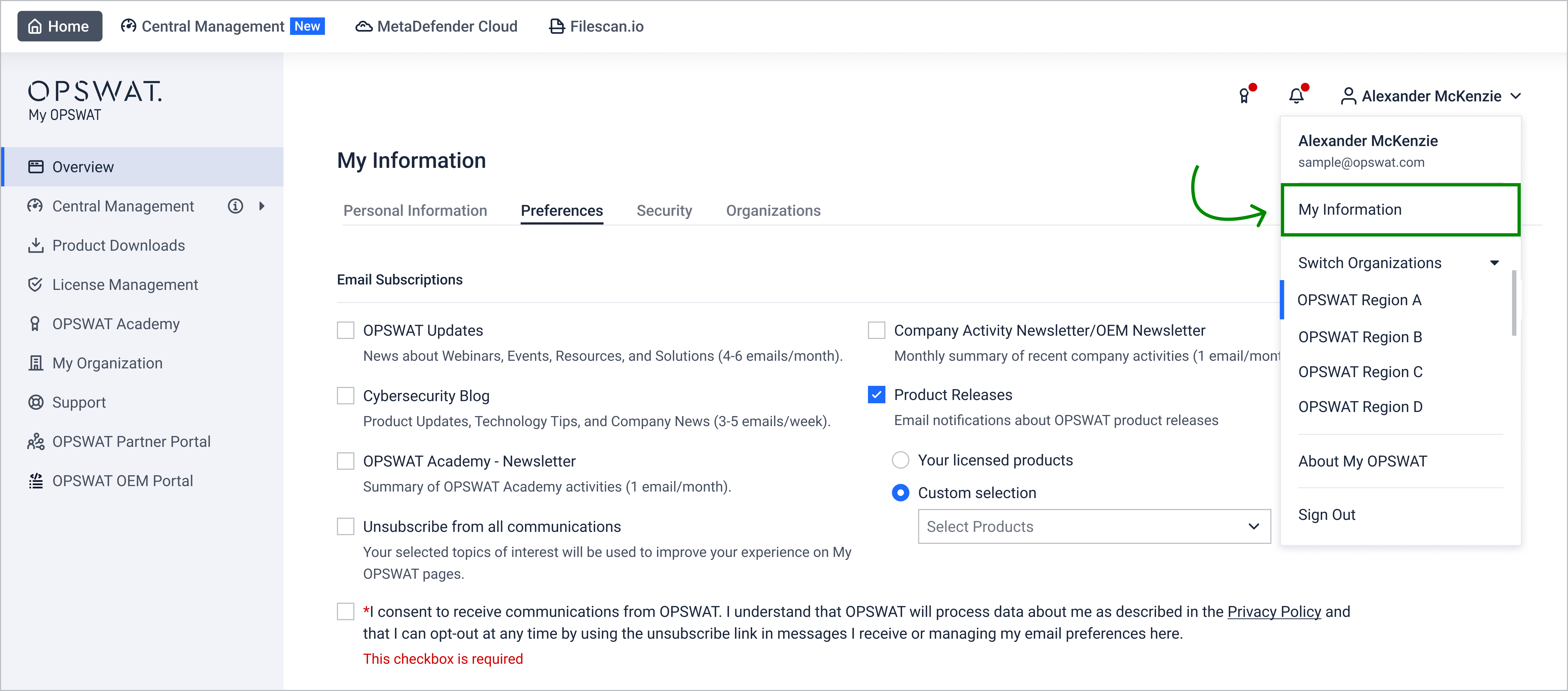Viewport: 1568px width, 691px height.
Task: Click the Product Downloads download icon
Action: click(36, 245)
